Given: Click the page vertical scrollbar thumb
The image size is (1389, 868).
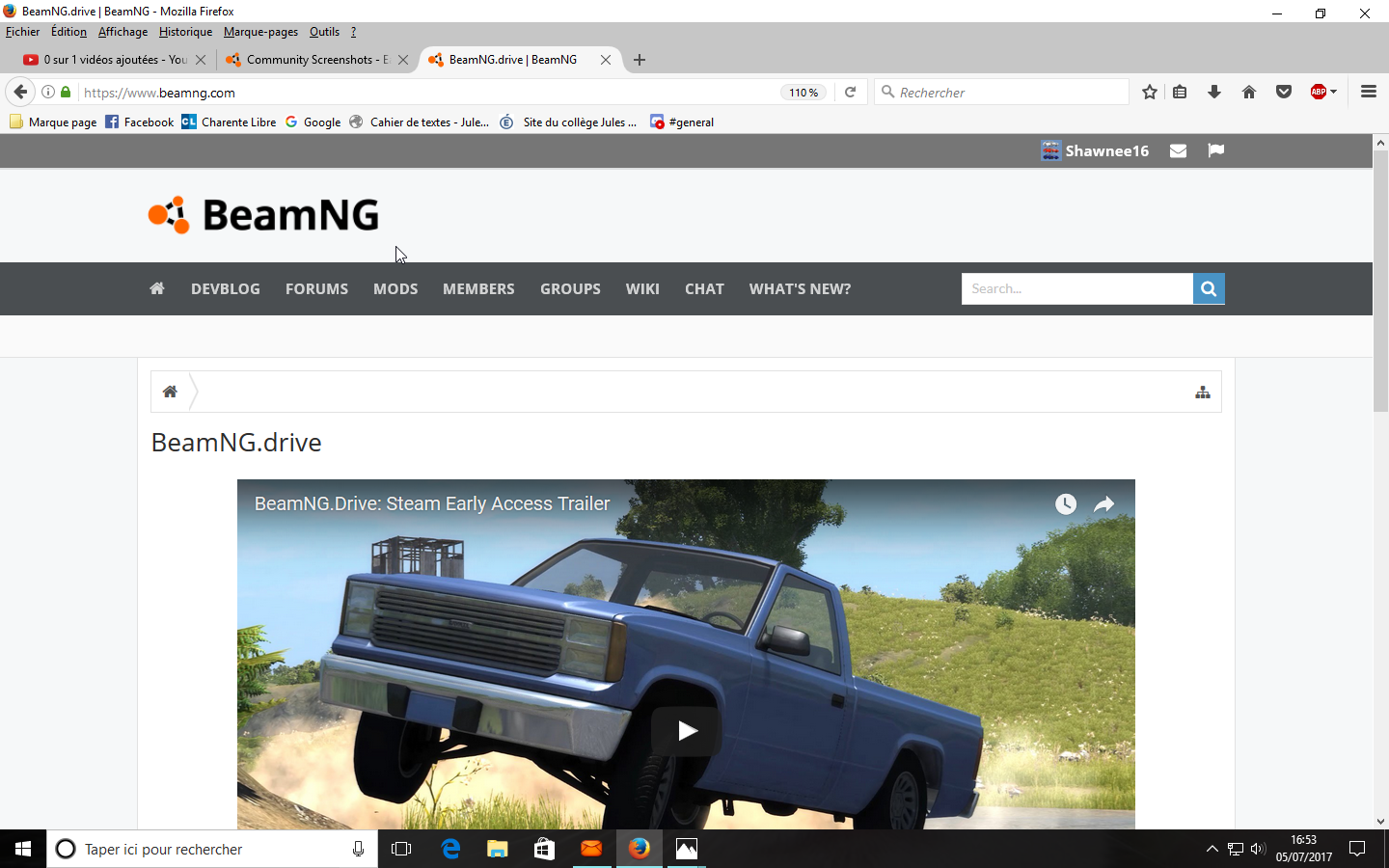Looking at the screenshot, I should pos(1380,280).
